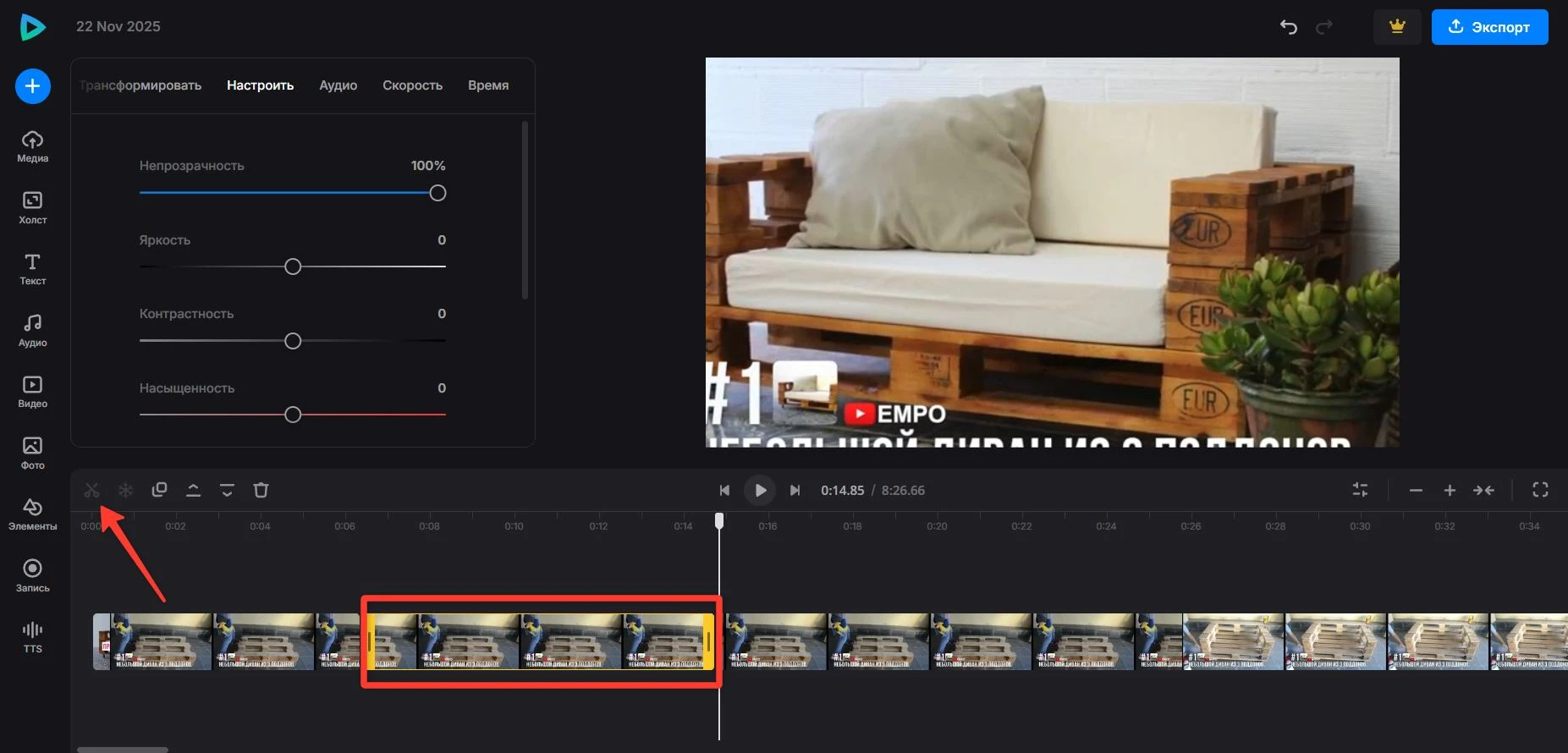
Task: Zoom in the timeline with plus
Action: [1450, 491]
